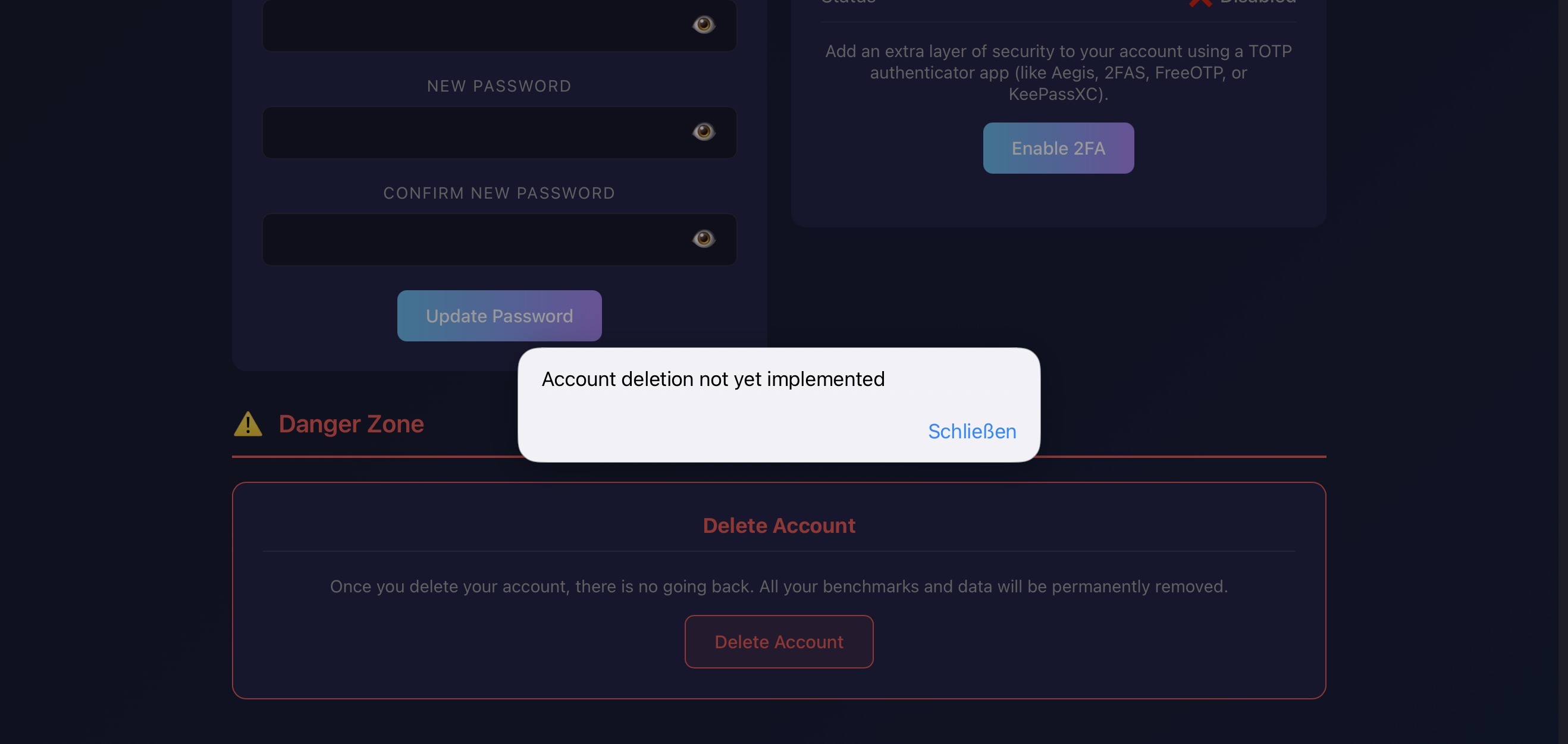Click the CONFIRM NEW PASSWORD label

point(499,193)
